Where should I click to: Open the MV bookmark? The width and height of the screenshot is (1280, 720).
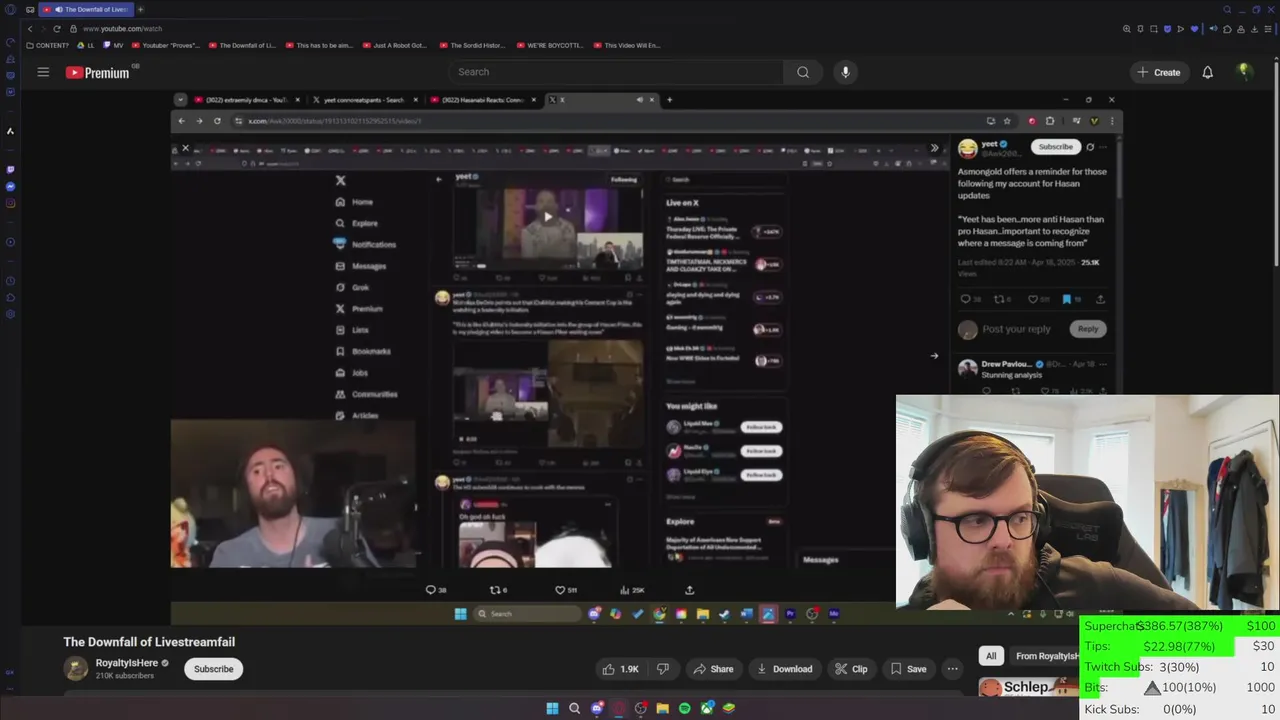coord(114,45)
